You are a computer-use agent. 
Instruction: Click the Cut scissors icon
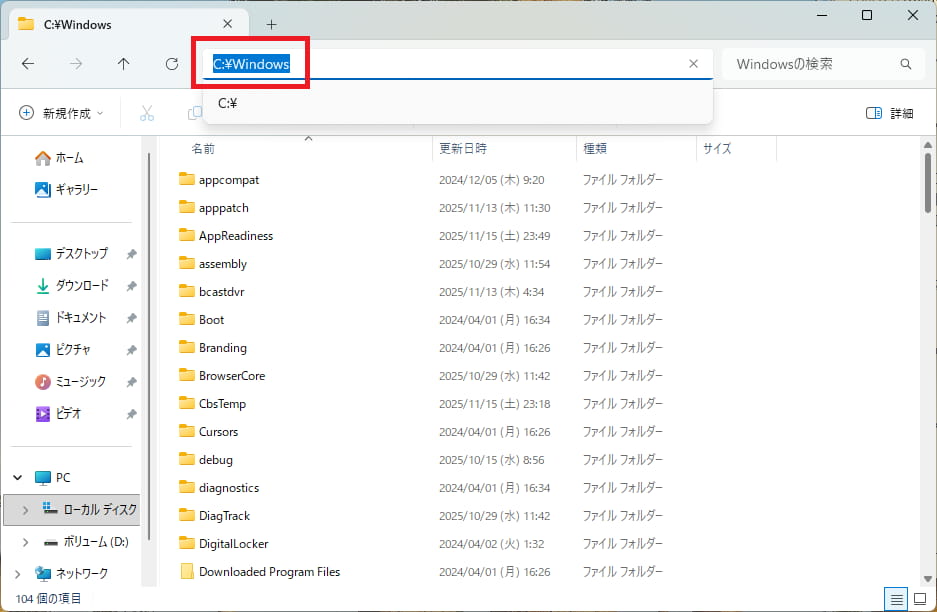point(147,113)
